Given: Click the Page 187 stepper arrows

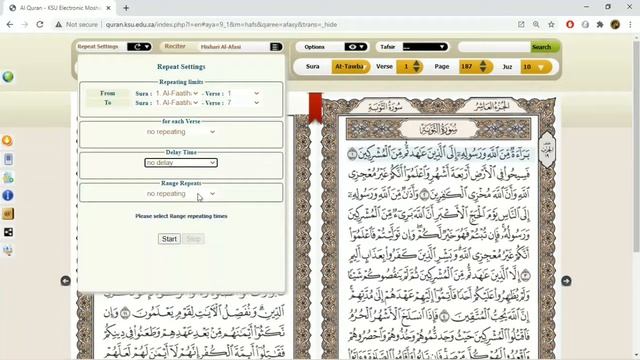Looking at the screenshot, I should tap(483, 67).
